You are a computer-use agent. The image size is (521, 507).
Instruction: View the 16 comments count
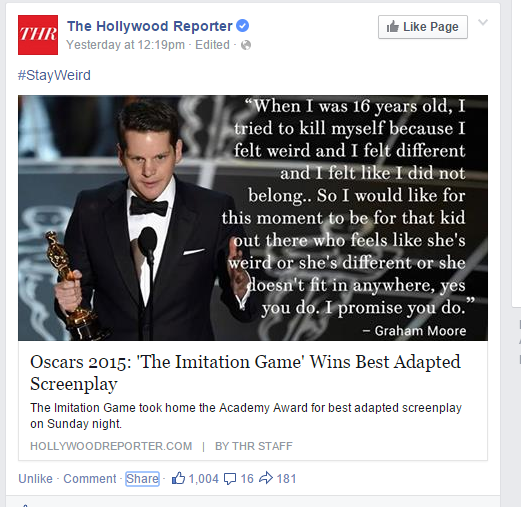click(247, 479)
